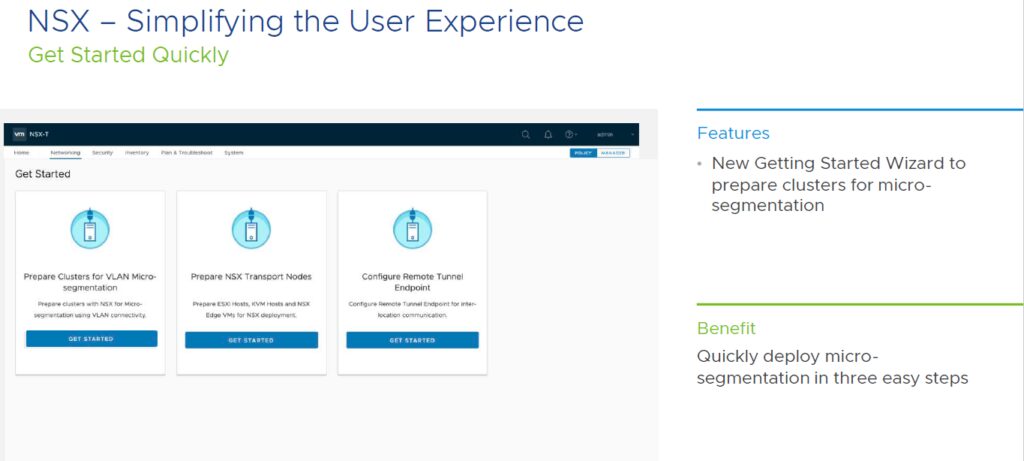Click the Configure Remote Tunnel Endpoint title

(x=413, y=282)
